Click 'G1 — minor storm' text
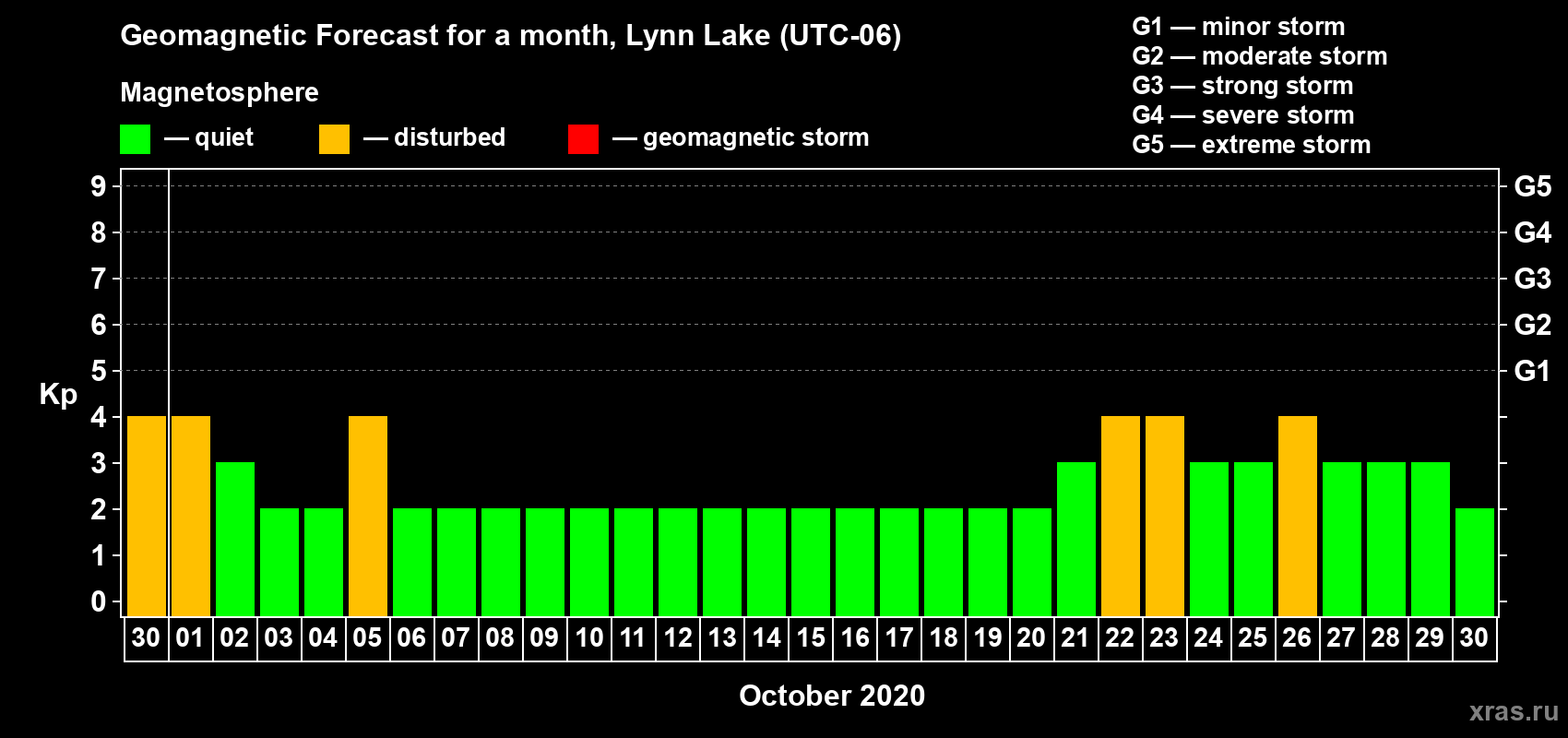 [x=1238, y=27]
